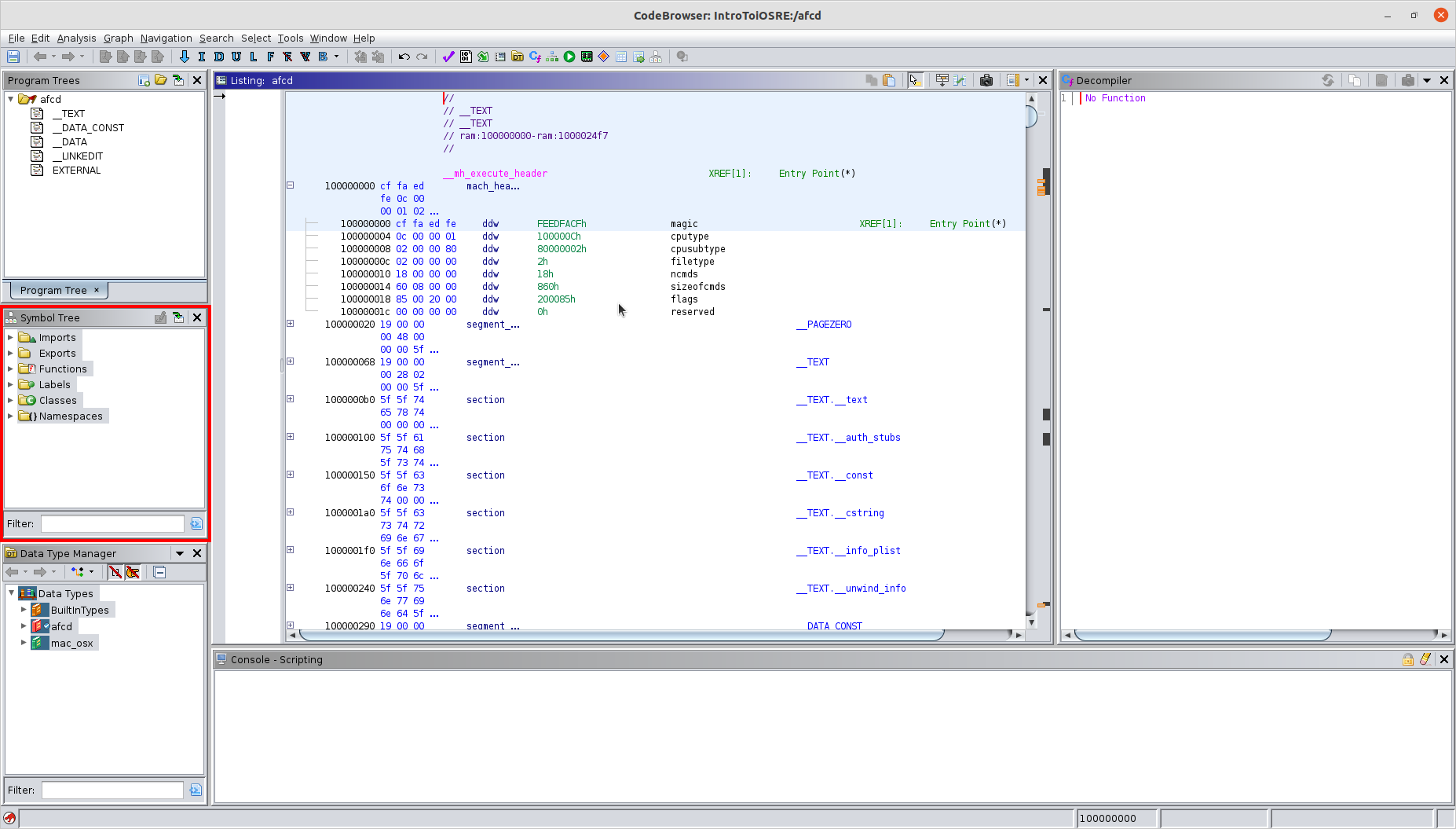Select the Function (F) navigation icon
Viewport: 1456px width, 829px height.
coord(271,57)
